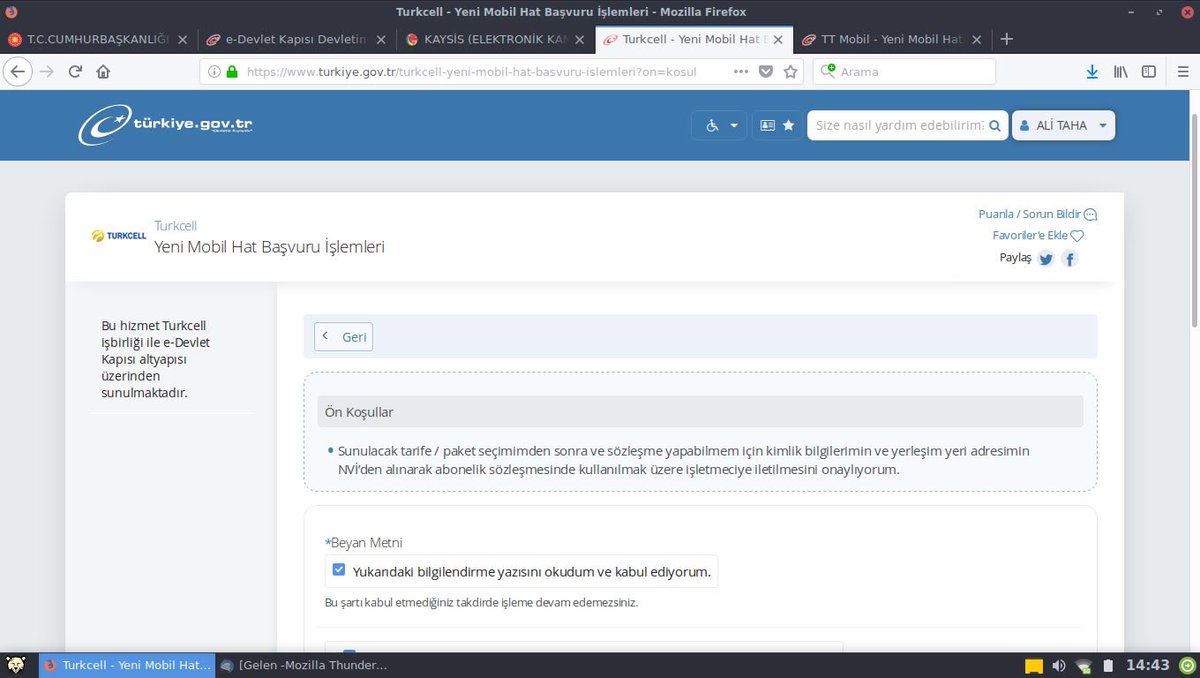Toggle the Firefox sidebar icon
The width and height of the screenshot is (1200, 678).
click(x=1149, y=72)
